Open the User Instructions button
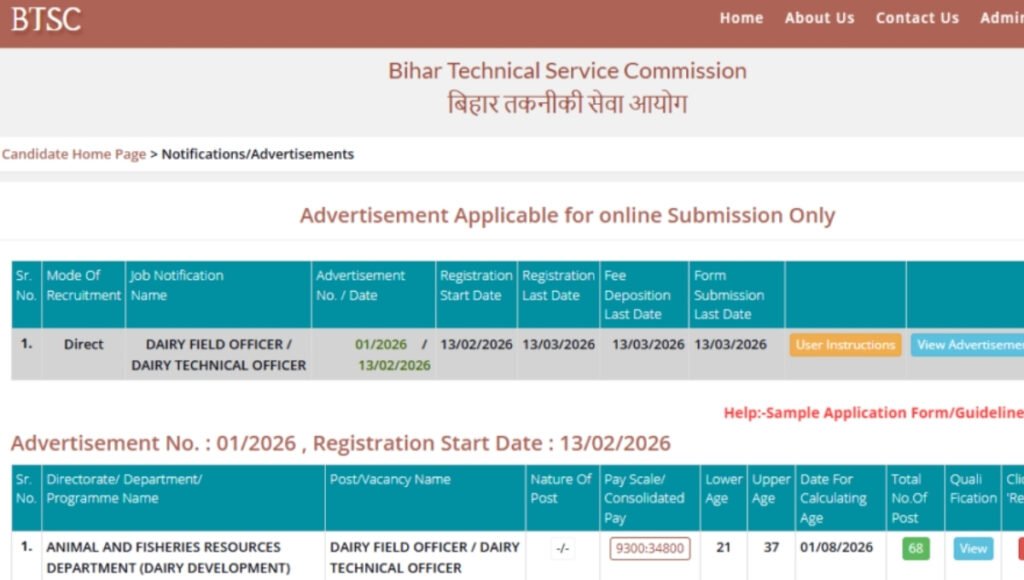The height and width of the screenshot is (580, 1024). point(844,344)
